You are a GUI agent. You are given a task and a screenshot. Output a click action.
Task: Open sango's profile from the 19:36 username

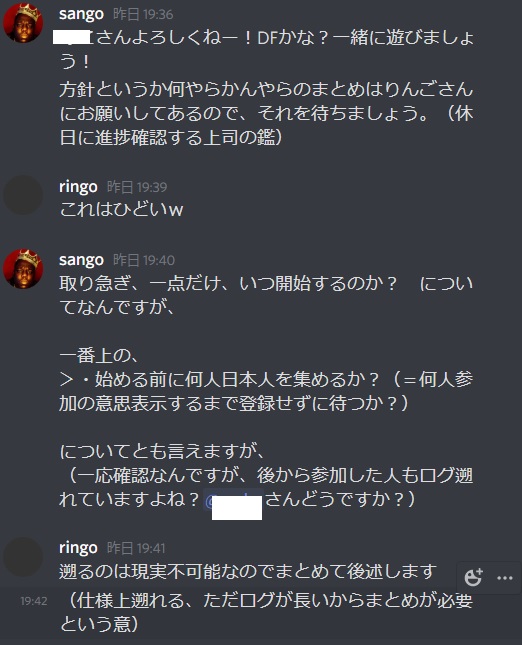coord(81,14)
